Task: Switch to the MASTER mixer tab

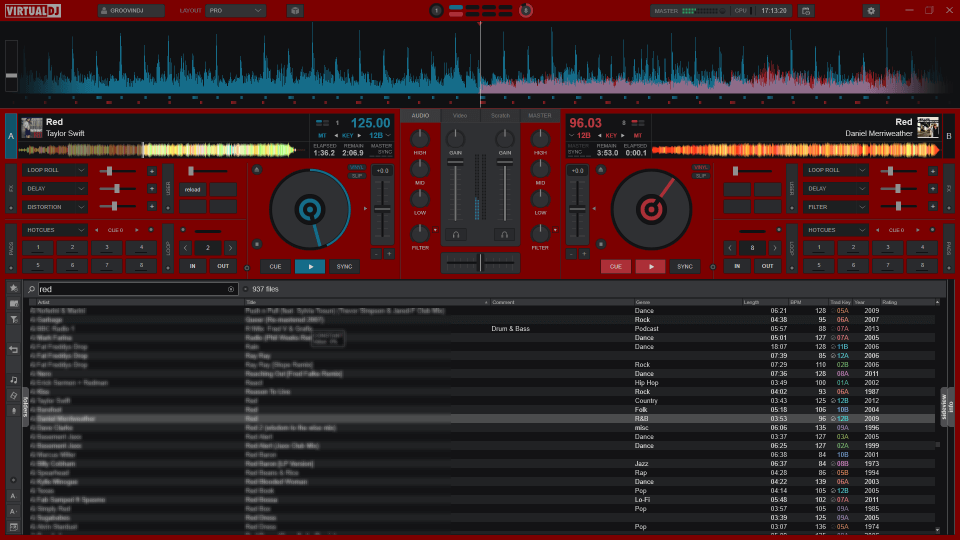Action: (x=539, y=115)
